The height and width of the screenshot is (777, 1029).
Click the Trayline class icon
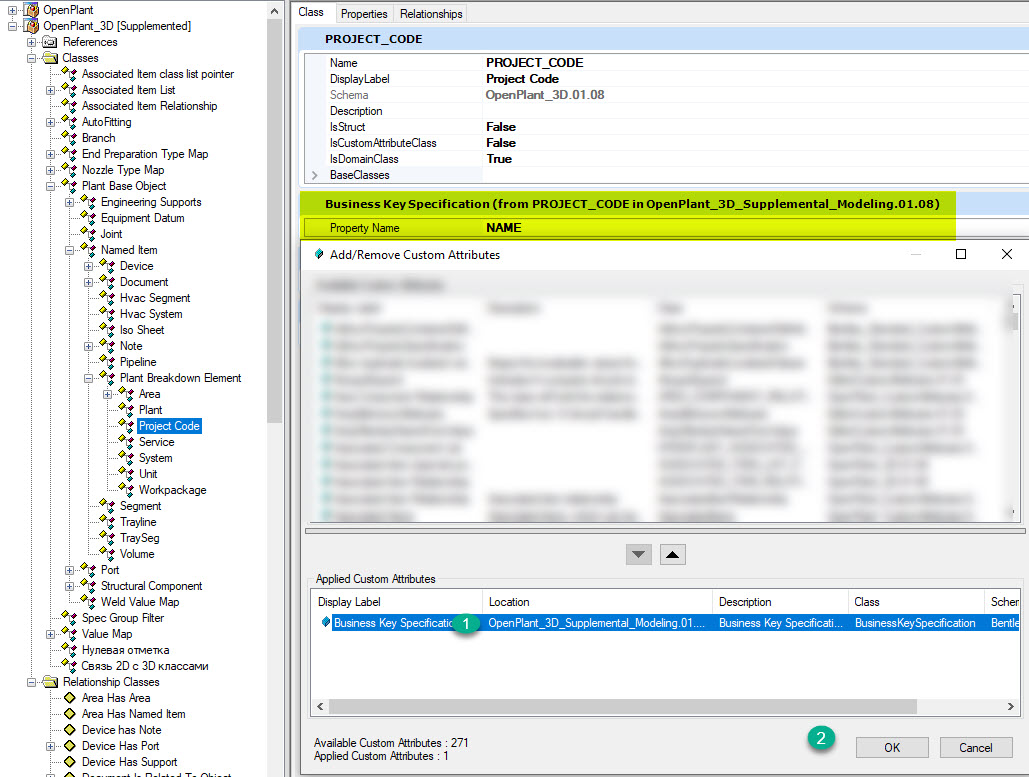[x=107, y=522]
